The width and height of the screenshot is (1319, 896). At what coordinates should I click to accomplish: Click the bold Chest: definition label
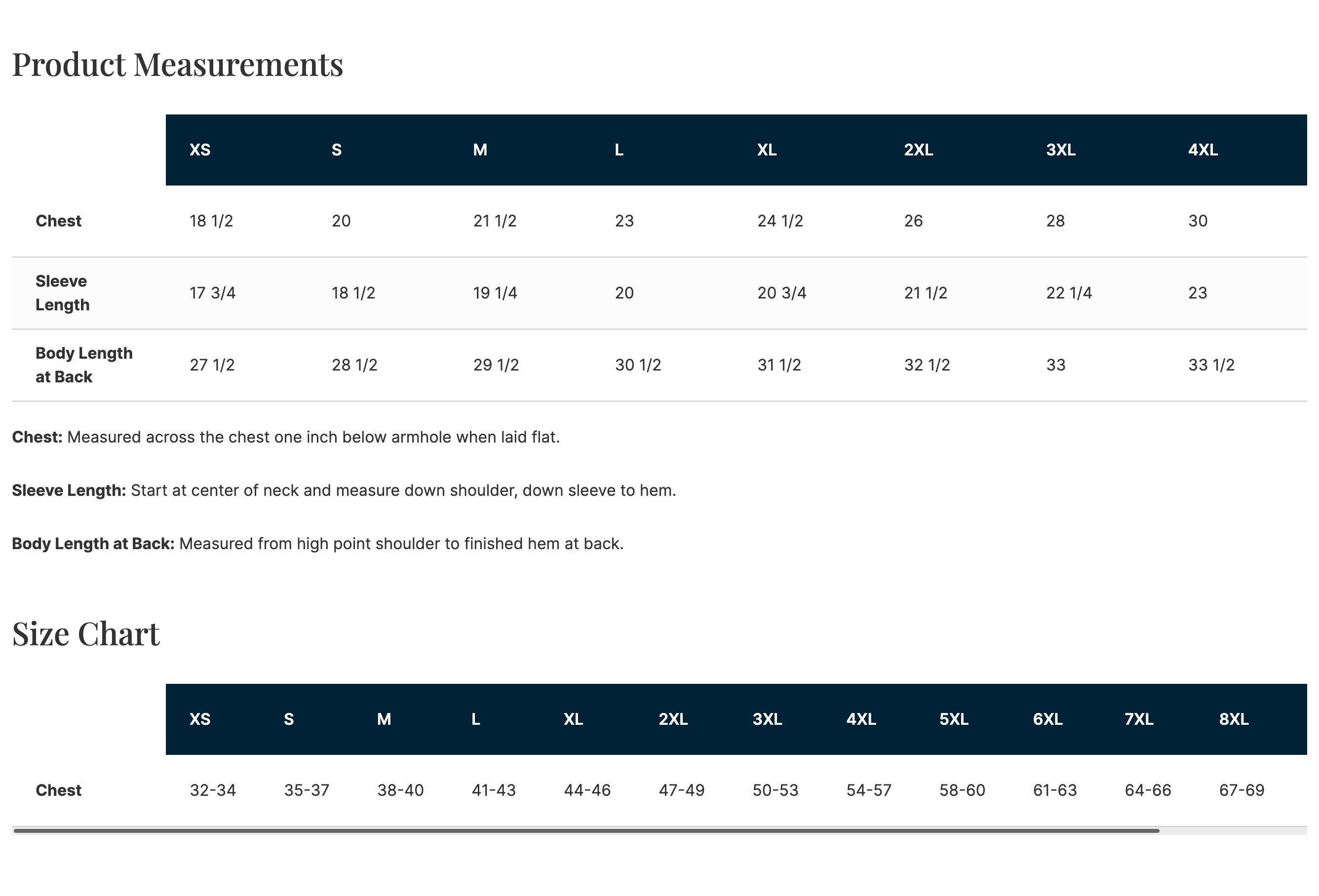pyautogui.click(x=37, y=437)
